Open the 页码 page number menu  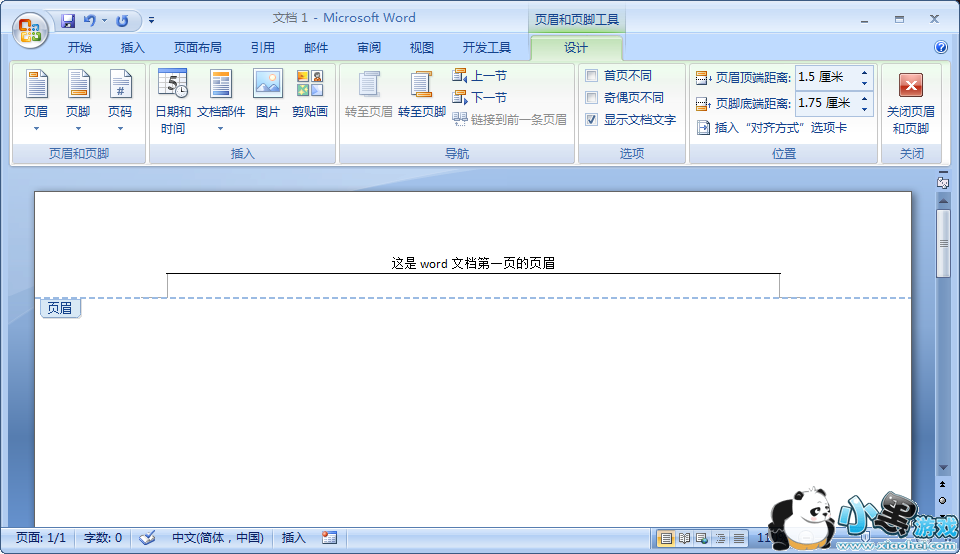[120, 101]
